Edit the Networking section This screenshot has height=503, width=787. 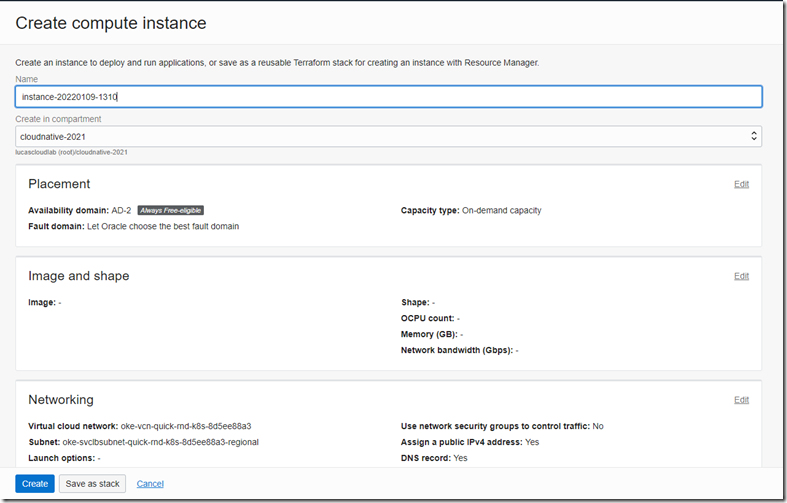[740, 400]
